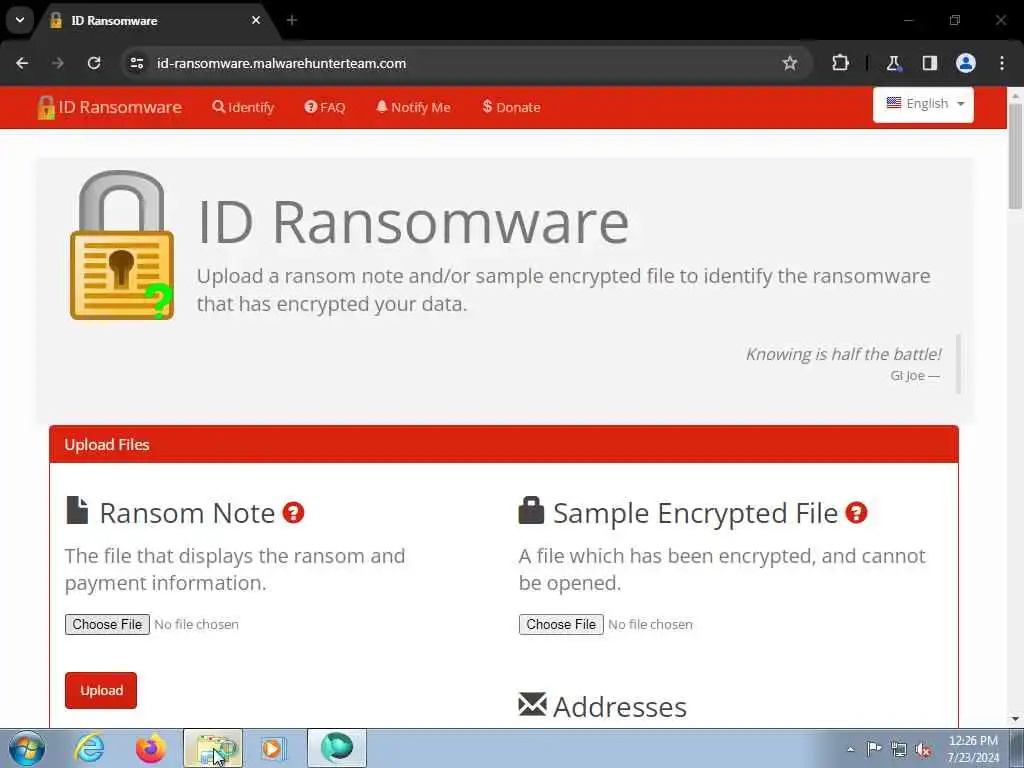1024x768 pixels.
Task: Click the Addresses envelope icon
Action: 532,704
